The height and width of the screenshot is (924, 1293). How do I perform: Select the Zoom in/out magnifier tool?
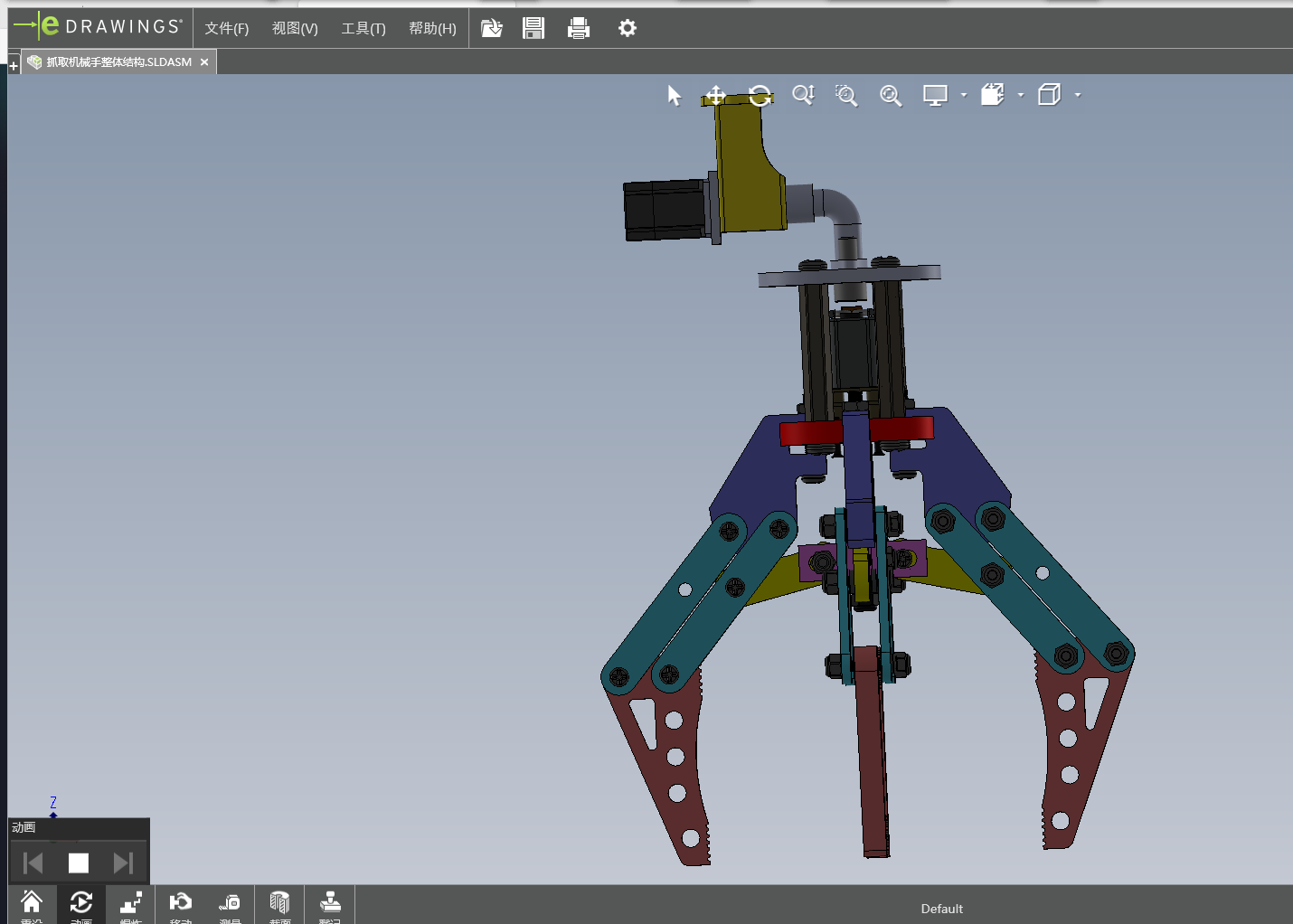803,96
